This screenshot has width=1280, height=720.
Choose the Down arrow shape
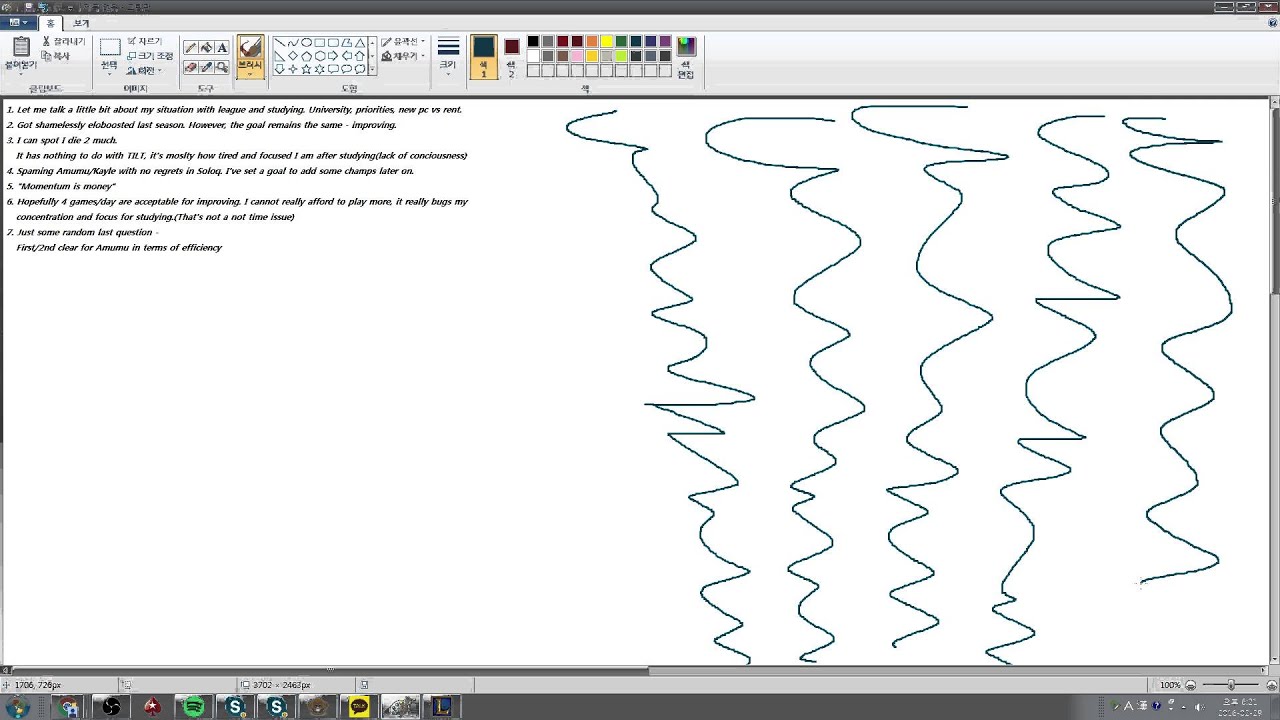(280, 69)
